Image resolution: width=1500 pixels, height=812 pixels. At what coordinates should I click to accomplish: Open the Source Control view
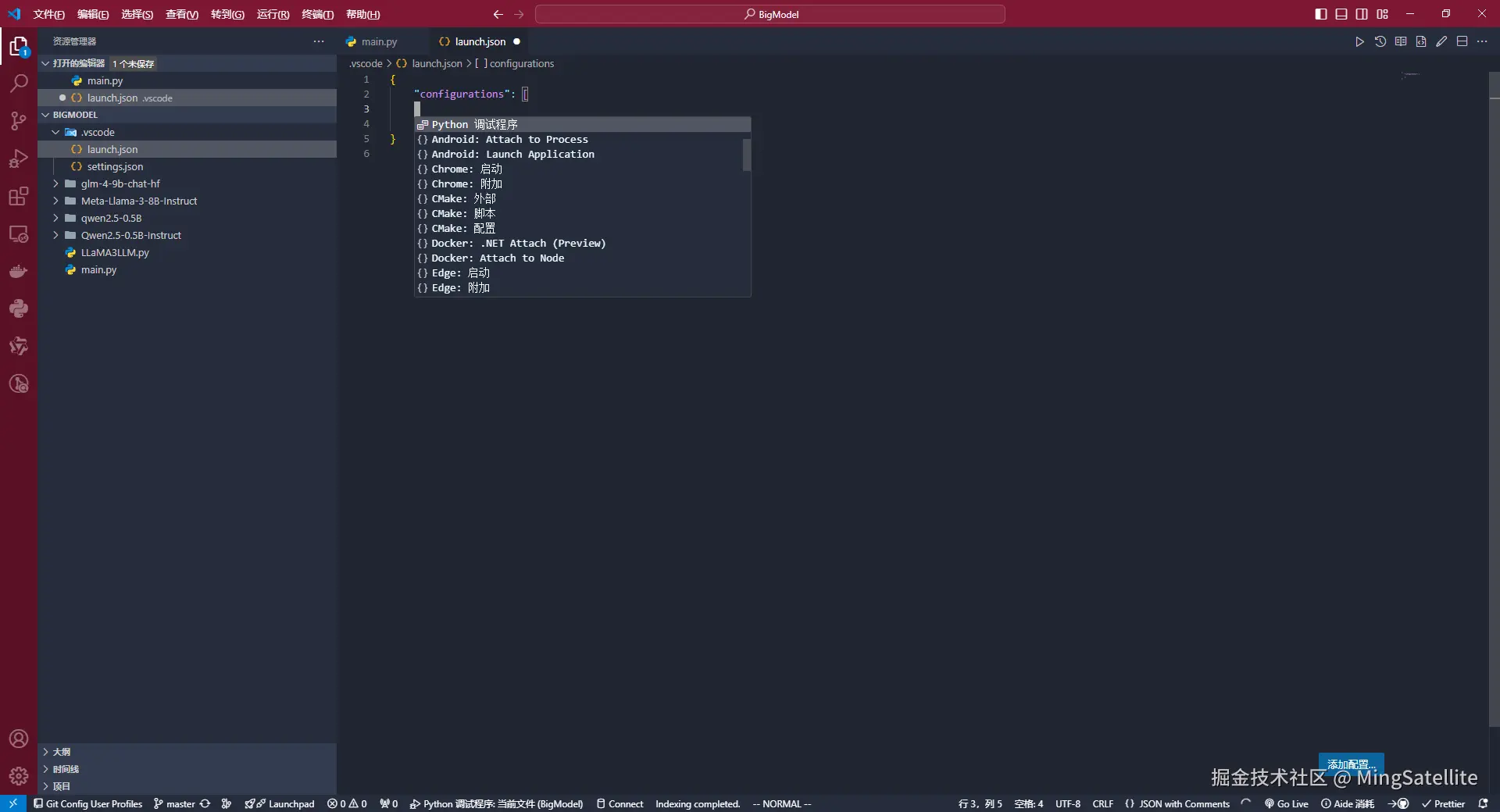tap(19, 121)
